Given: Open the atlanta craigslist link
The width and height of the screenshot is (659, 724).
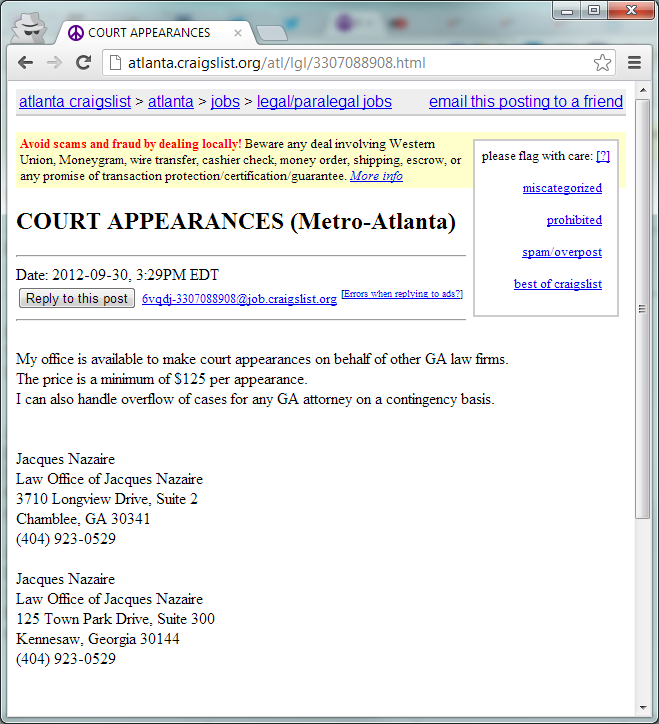Looking at the screenshot, I should point(75,102).
